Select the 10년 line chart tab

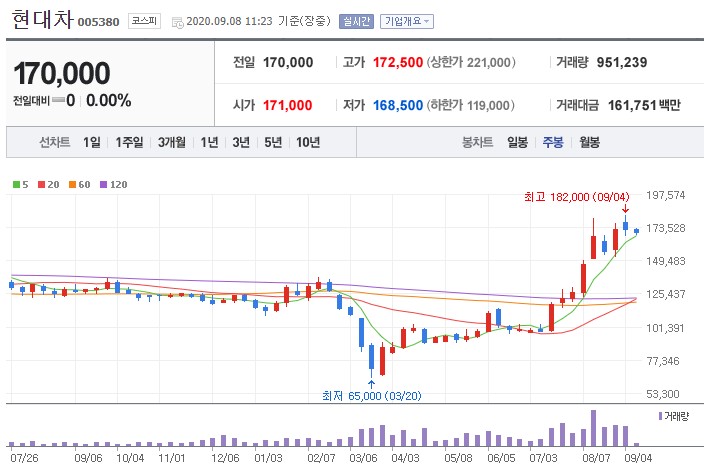click(x=308, y=142)
